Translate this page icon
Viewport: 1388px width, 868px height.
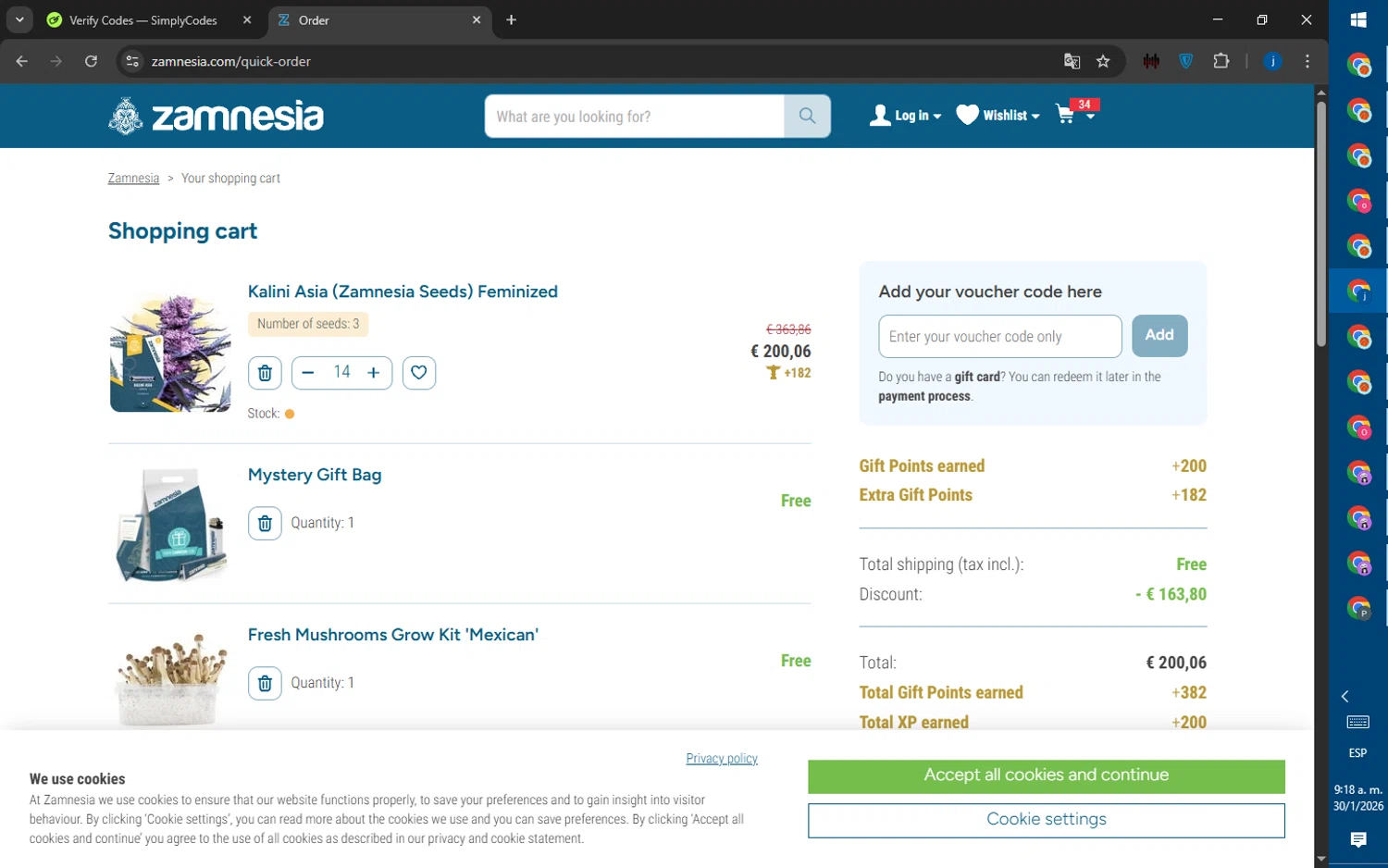pyautogui.click(x=1072, y=61)
